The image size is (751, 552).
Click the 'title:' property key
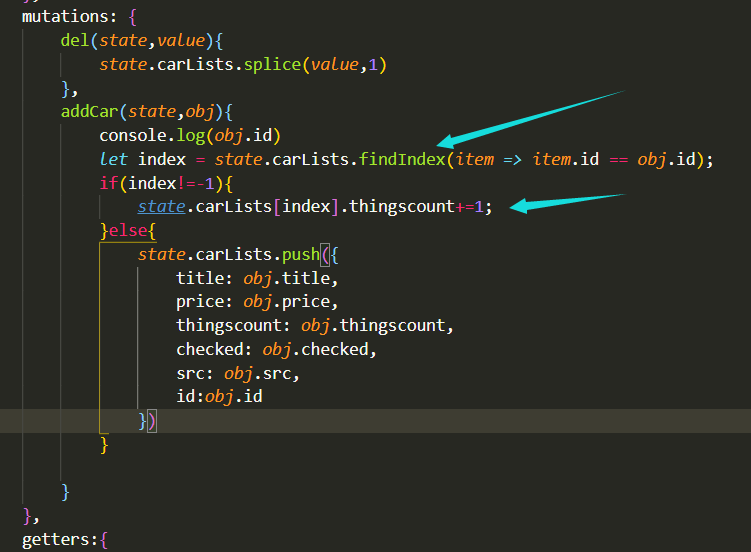[205, 278]
